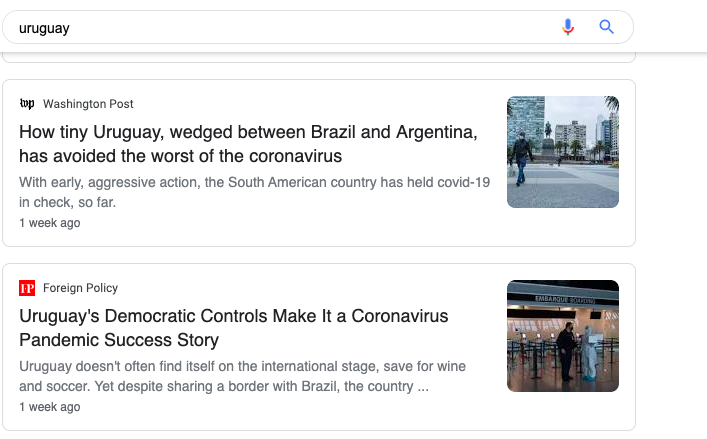Click the blue magnifying glass search icon
Screen dimensions: 707x439
point(606,27)
